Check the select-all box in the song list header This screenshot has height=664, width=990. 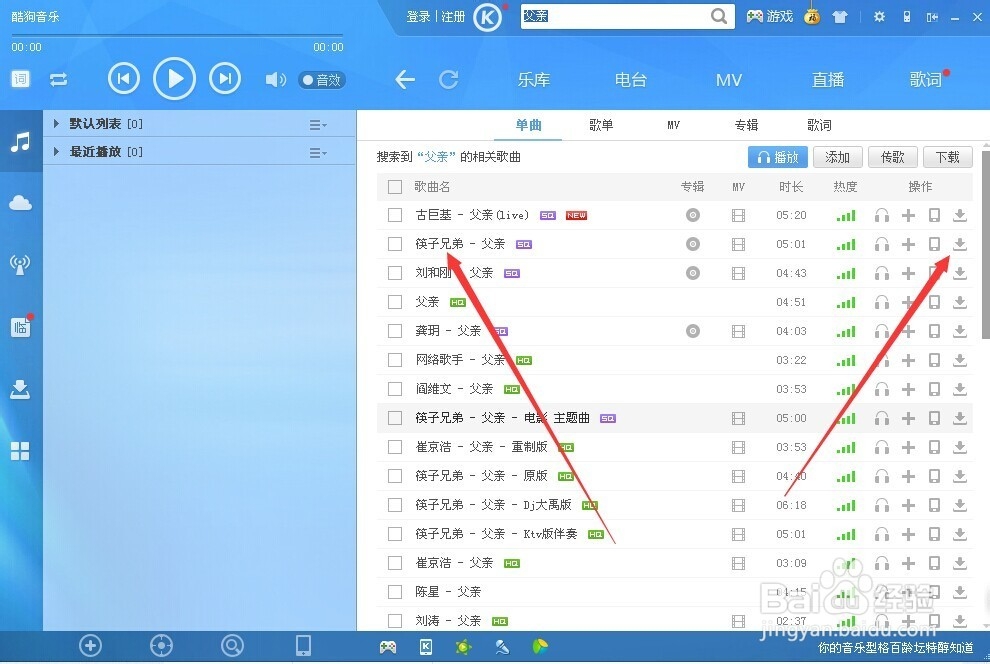click(x=395, y=186)
